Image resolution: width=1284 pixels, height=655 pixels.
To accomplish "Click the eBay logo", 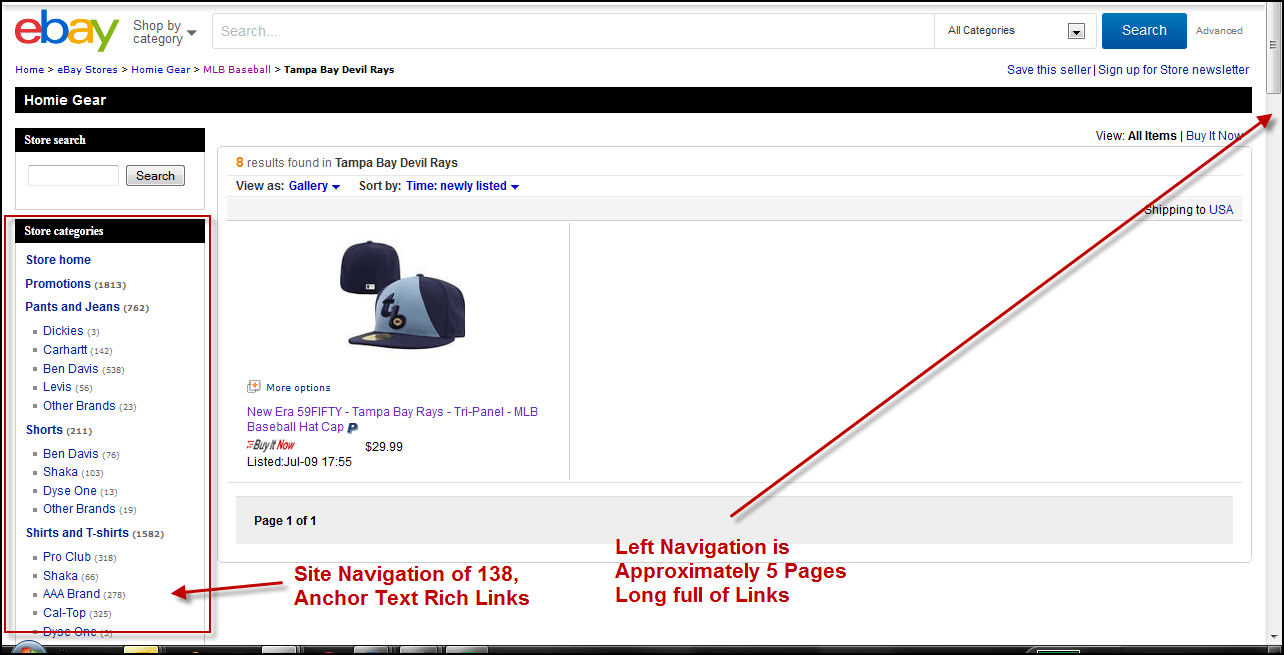I will pyautogui.click(x=67, y=31).
